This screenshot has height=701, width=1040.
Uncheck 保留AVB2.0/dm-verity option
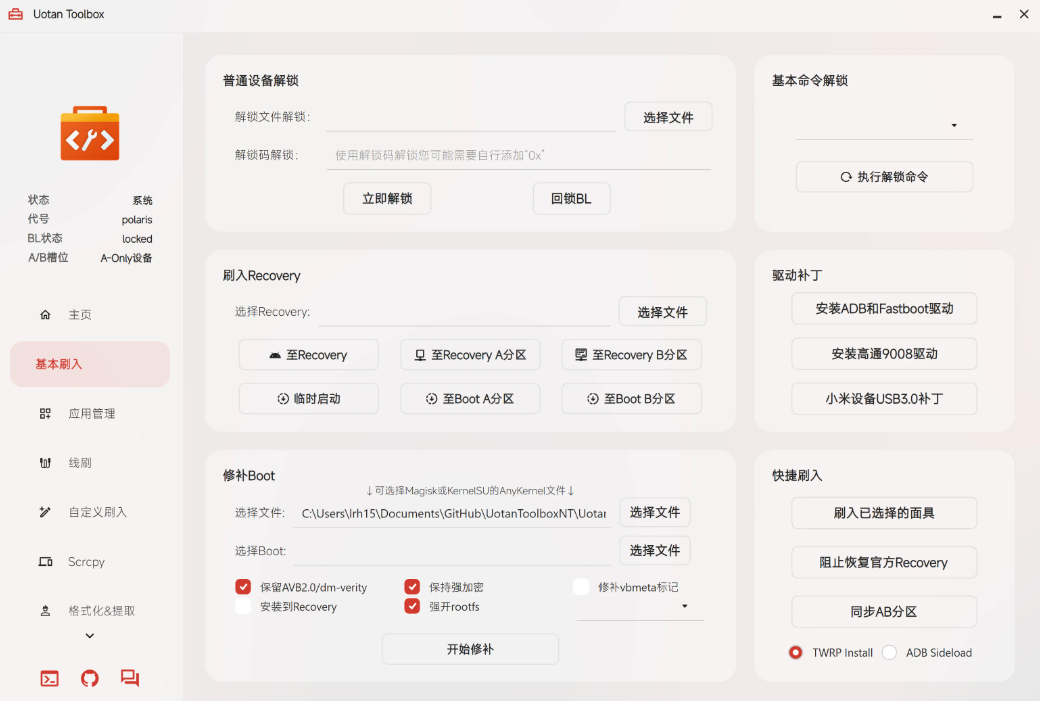coord(243,587)
